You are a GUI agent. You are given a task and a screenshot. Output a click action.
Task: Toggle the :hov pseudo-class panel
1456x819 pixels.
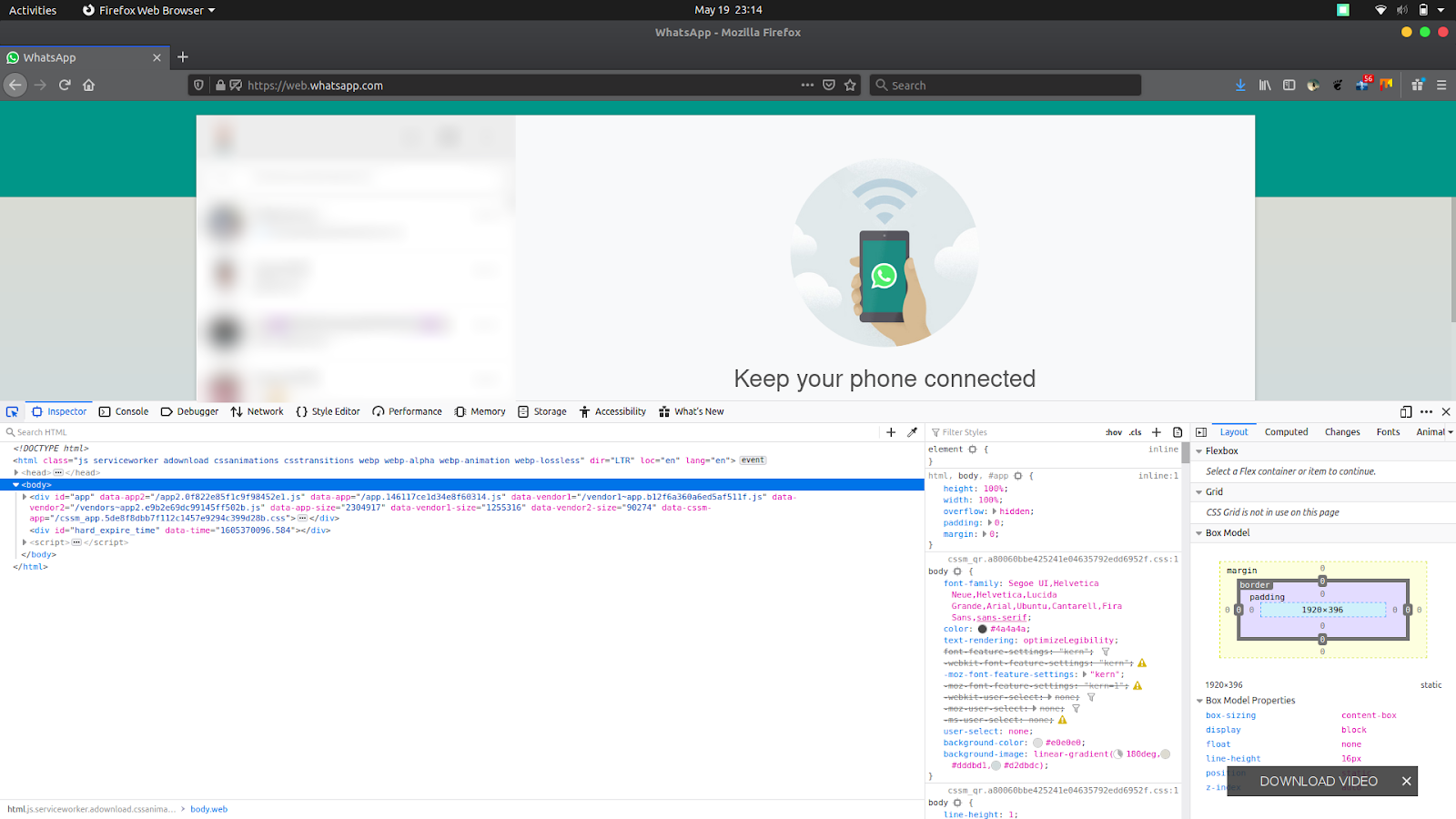[1114, 432]
